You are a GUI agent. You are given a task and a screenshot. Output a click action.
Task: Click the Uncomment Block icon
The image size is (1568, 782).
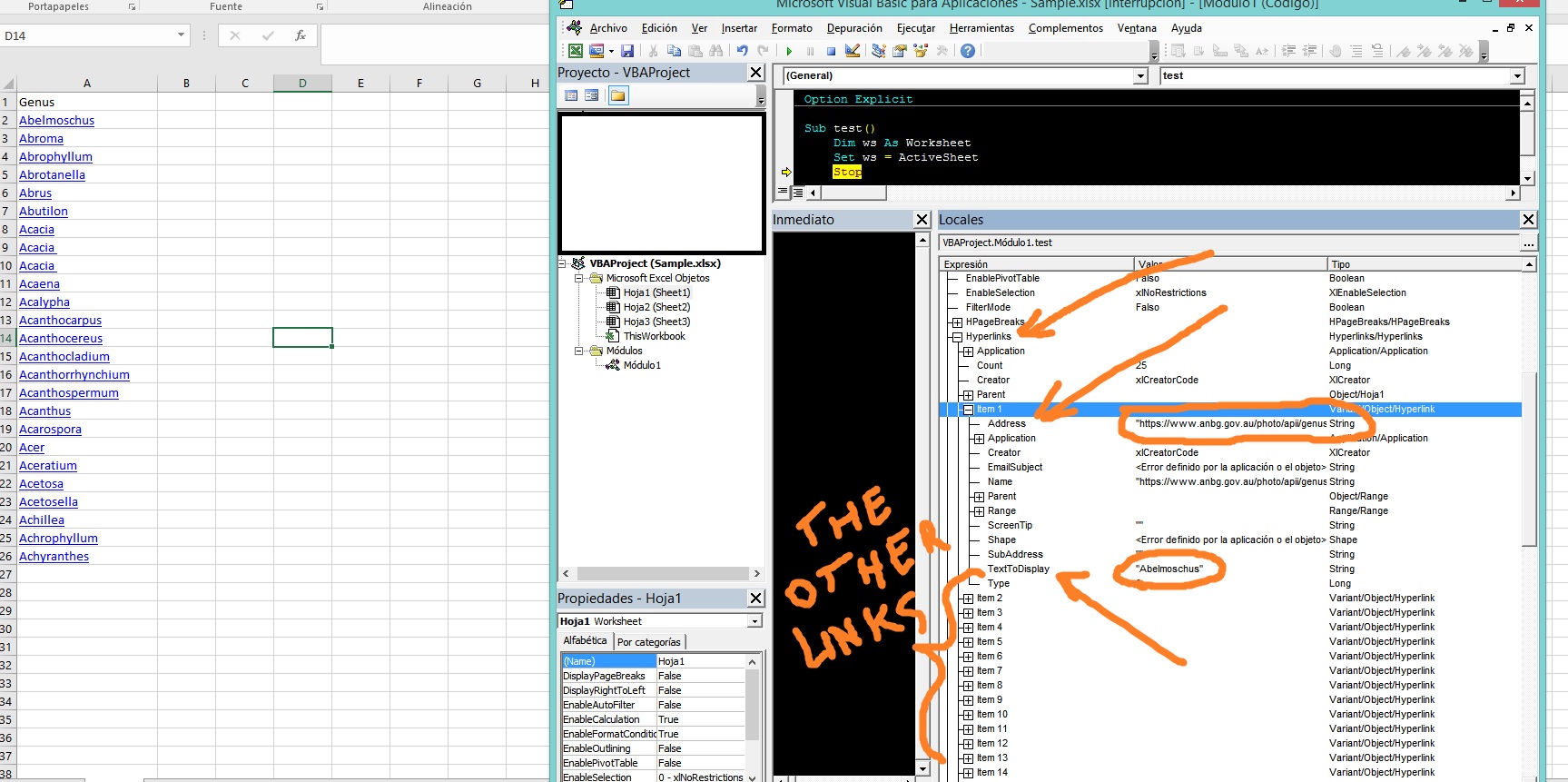pyautogui.click(x=1377, y=51)
